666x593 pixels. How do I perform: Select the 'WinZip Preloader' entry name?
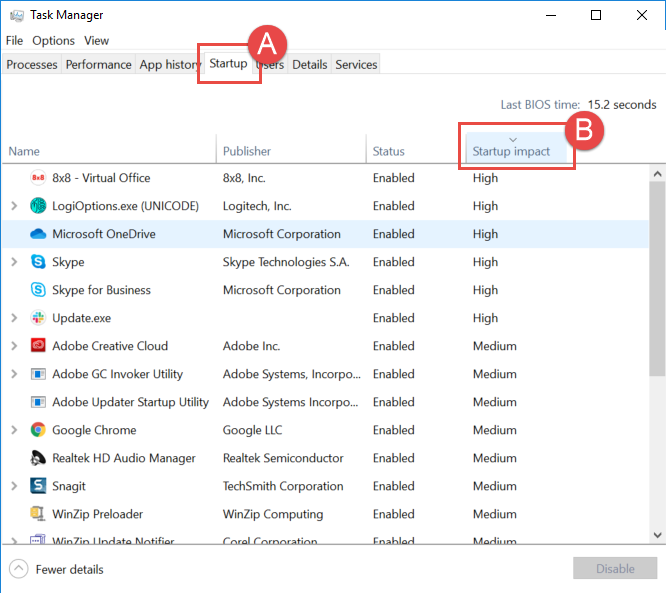coord(97,514)
